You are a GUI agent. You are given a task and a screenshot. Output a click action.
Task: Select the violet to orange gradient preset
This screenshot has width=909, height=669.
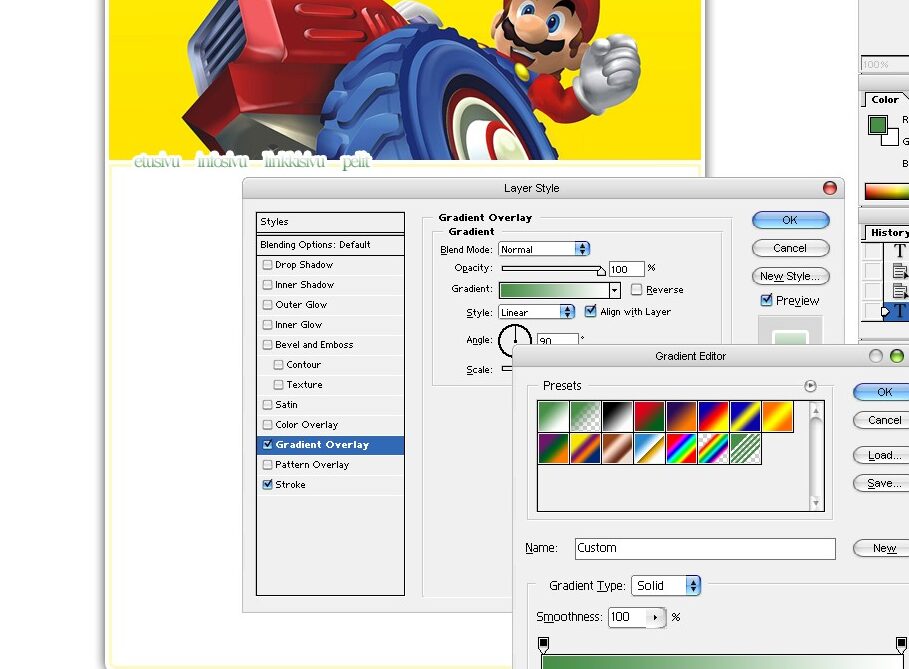tap(681, 417)
